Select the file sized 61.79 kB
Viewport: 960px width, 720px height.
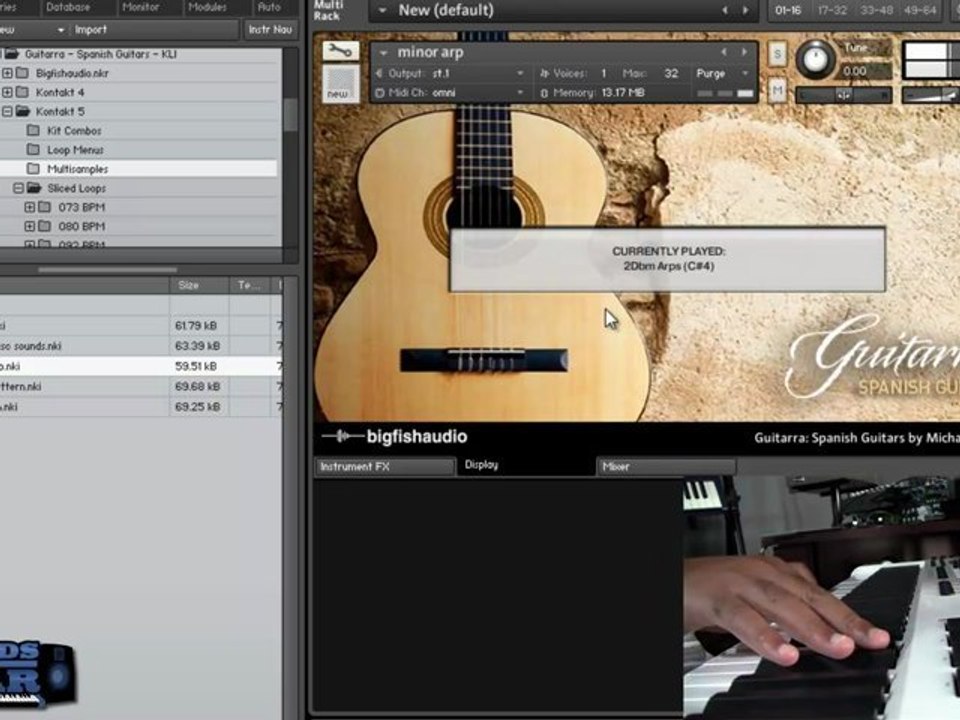141,326
